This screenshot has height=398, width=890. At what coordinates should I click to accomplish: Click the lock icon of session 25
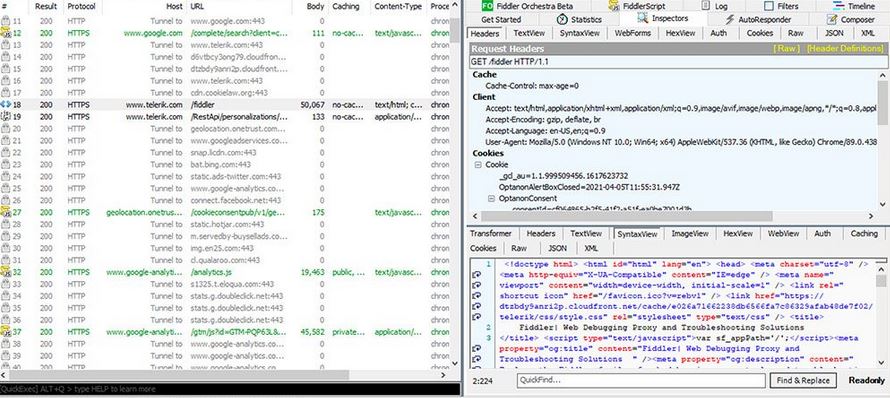(x=6, y=188)
